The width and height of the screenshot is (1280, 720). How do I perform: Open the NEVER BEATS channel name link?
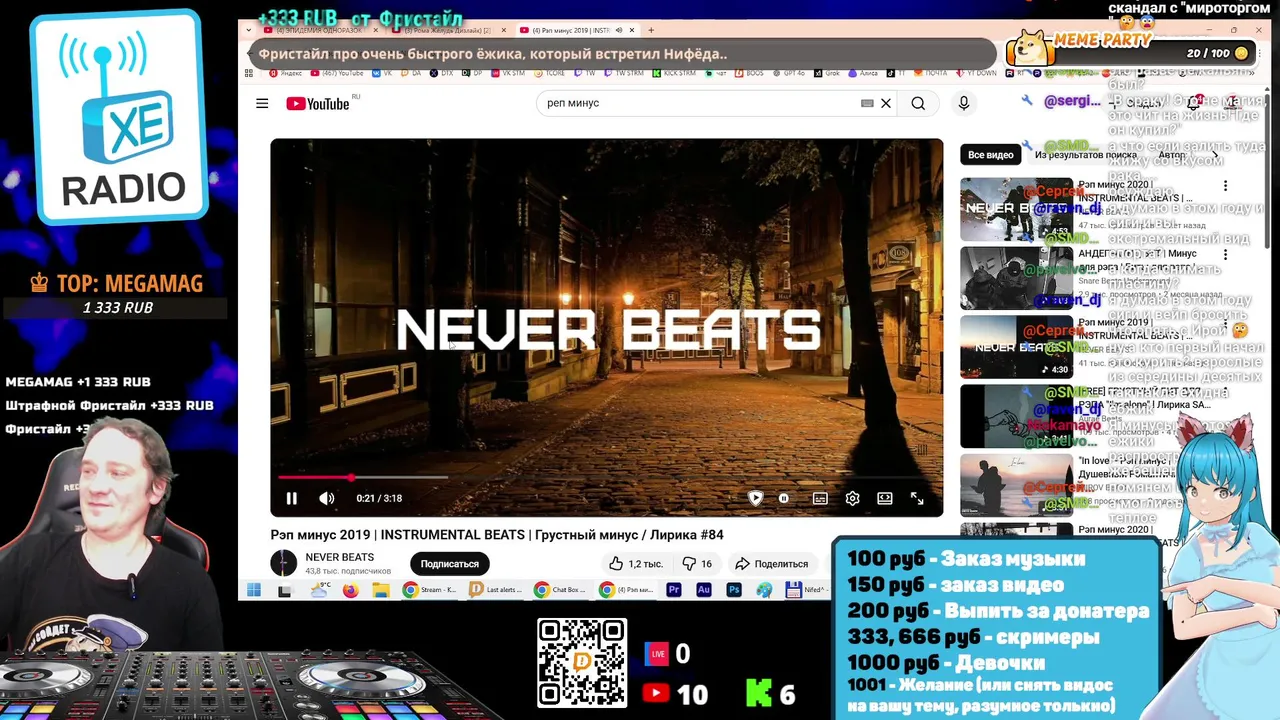coord(339,557)
